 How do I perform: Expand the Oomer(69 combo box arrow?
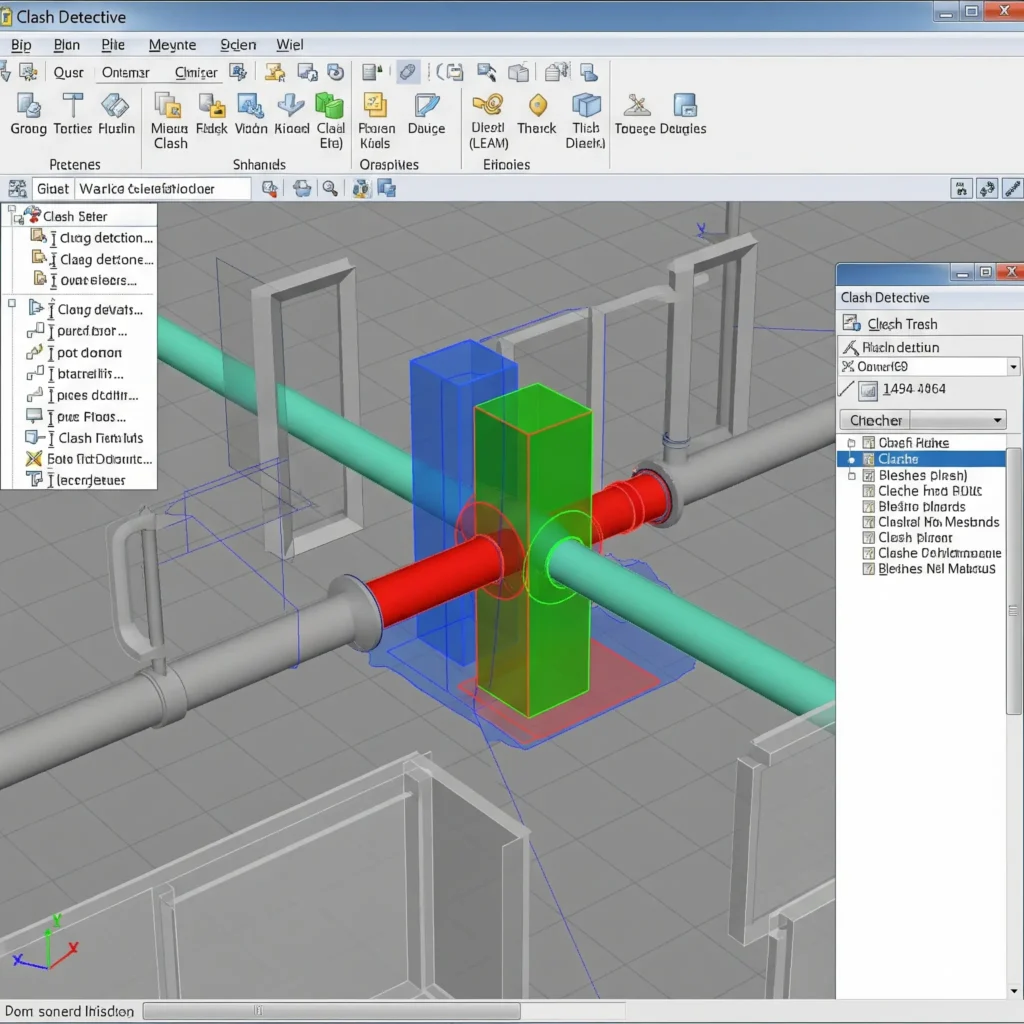tap(1013, 367)
